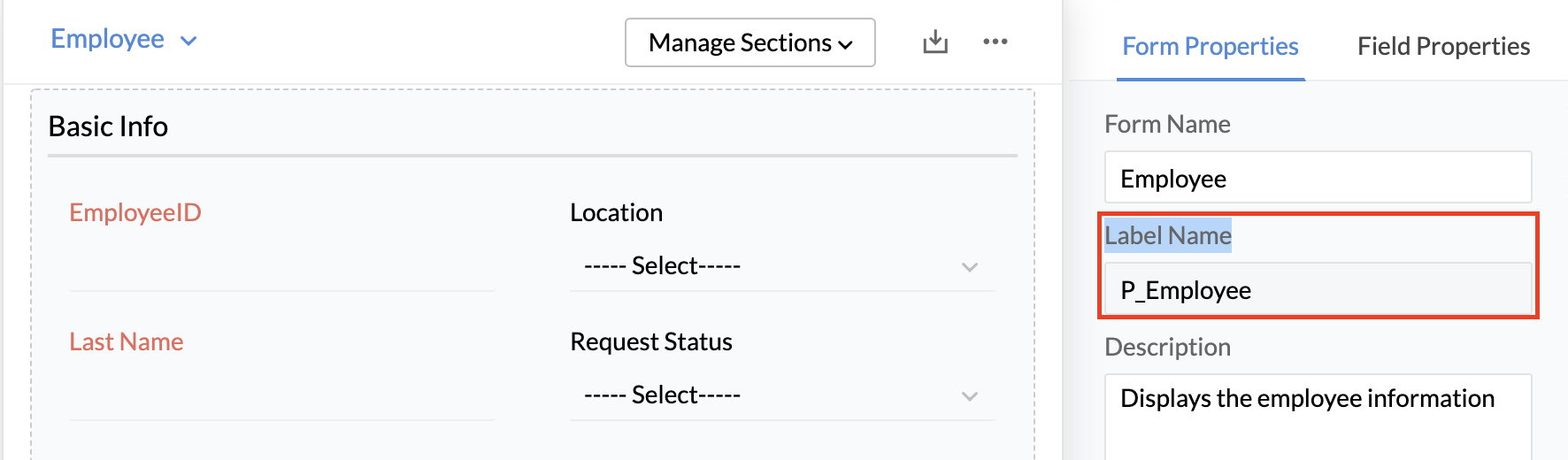Click the download icon in the toolbar
Image resolution: width=1568 pixels, height=460 pixels.
pyautogui.click(x=934, y=42)
